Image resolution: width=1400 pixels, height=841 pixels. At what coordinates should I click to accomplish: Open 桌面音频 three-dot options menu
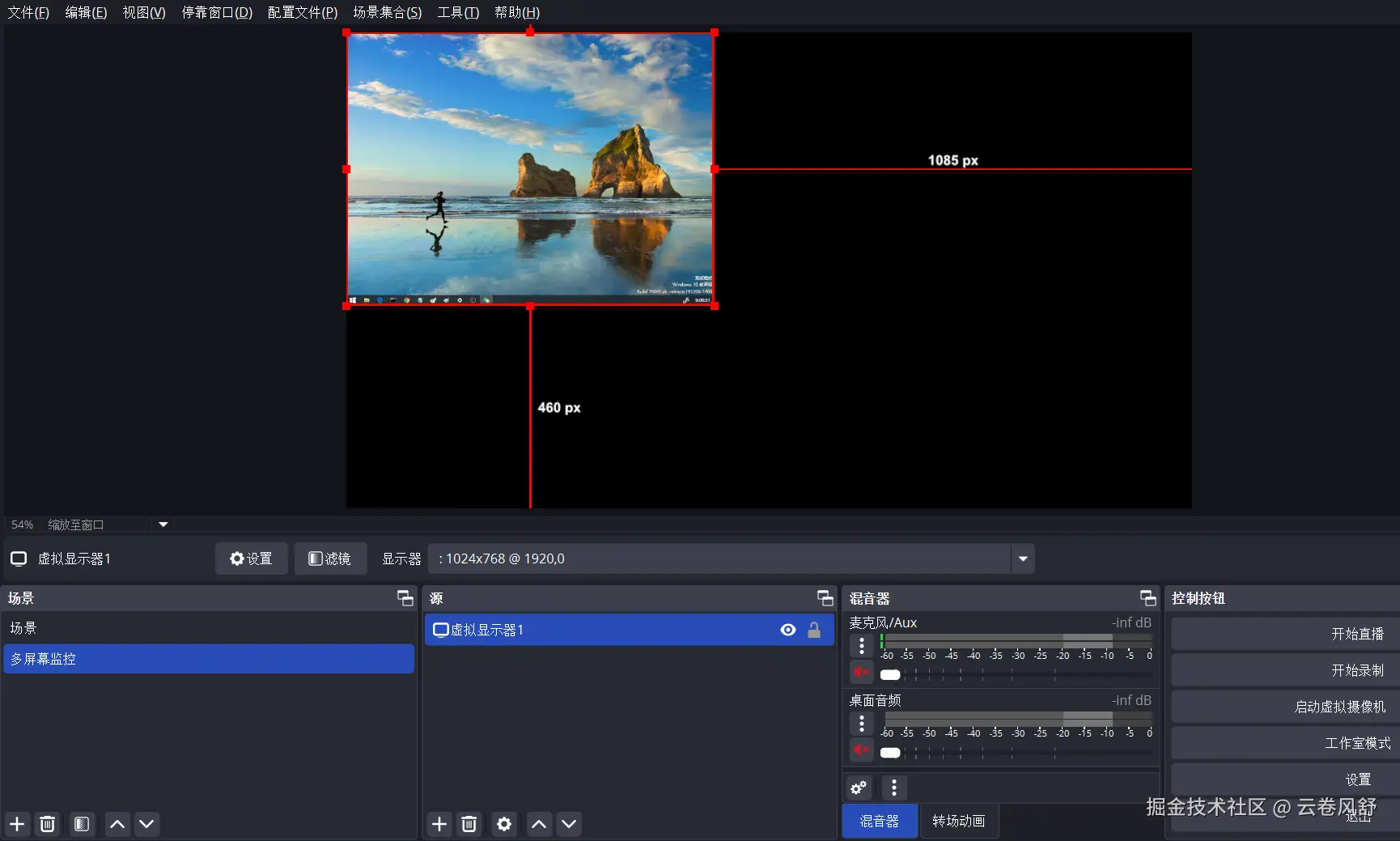click(x=862, y=723)
